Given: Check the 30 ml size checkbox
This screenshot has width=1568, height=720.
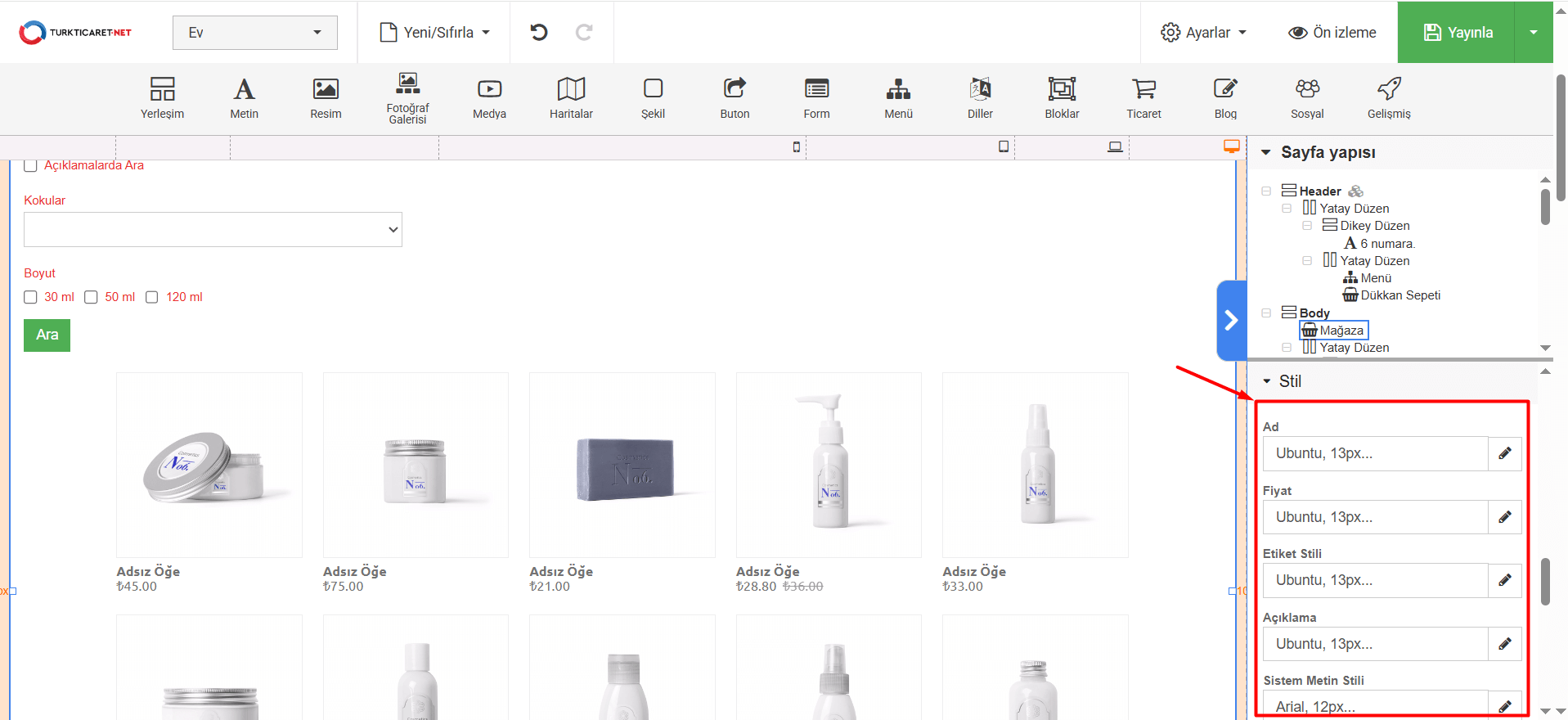Looking at the screenshot, I should (x=31, y=297).
